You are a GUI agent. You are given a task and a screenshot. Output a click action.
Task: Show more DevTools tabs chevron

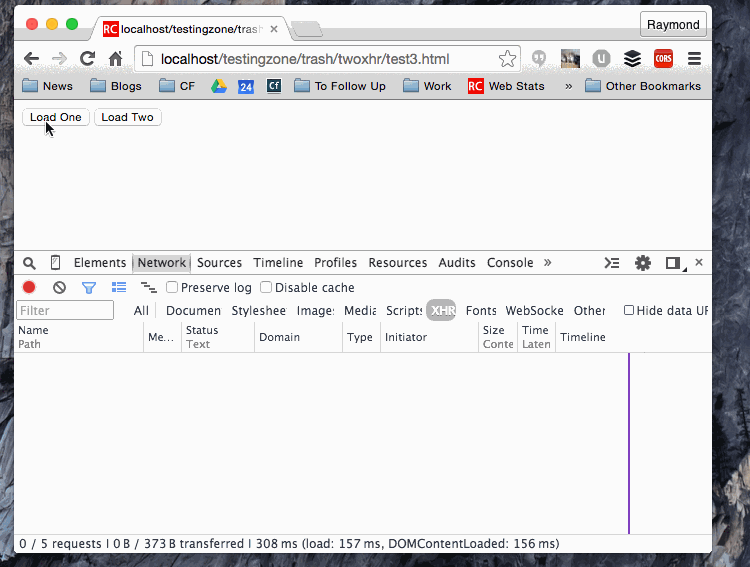click(x=547, y=262)
